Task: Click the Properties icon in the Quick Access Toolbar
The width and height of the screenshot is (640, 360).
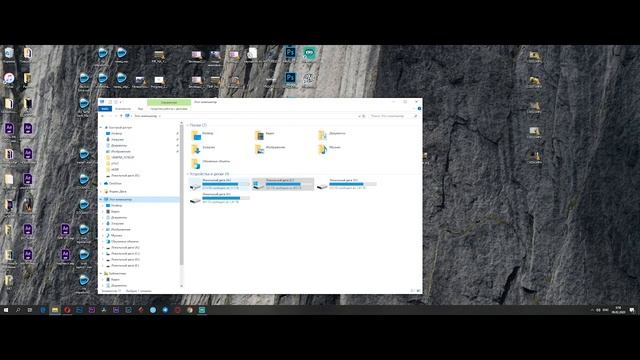Action: 110,102
